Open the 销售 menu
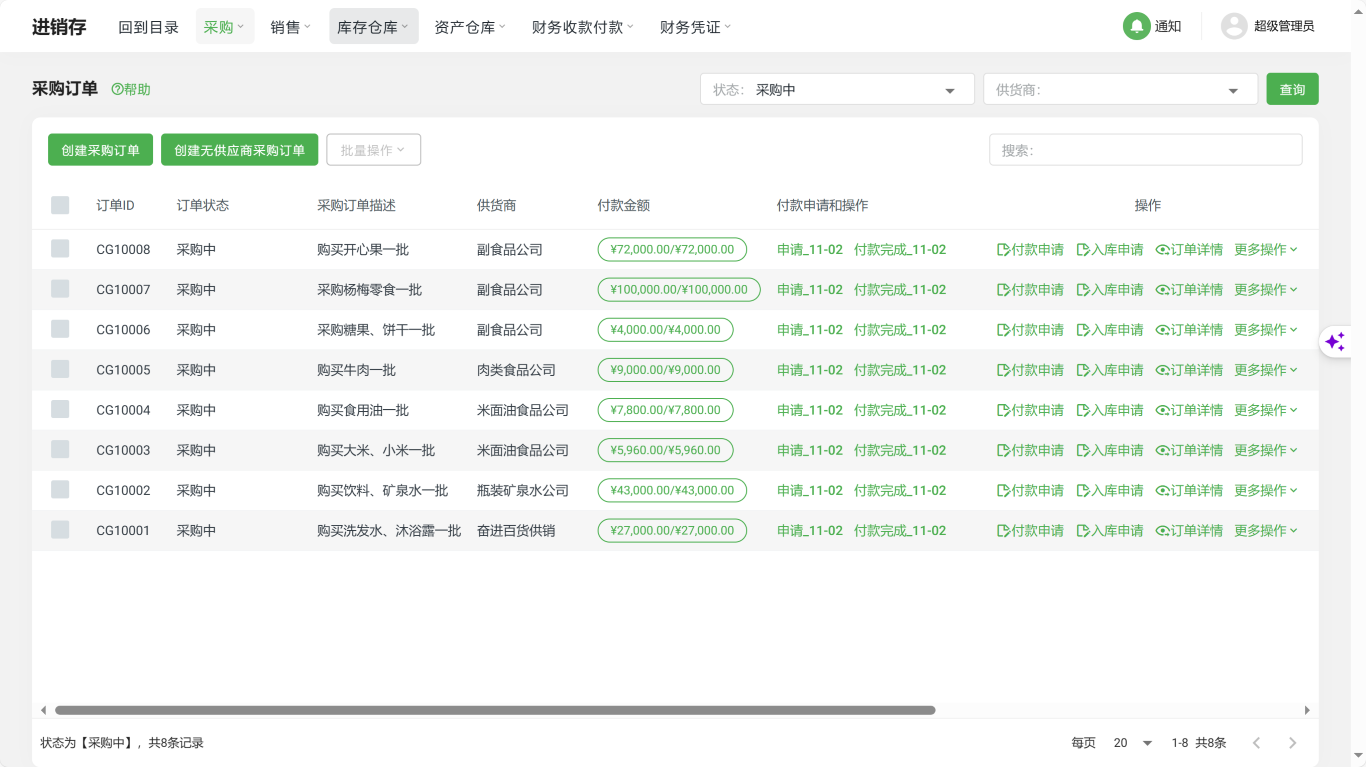The width and height of the screenshot is (1366, 767). click(x=291, y=27)
